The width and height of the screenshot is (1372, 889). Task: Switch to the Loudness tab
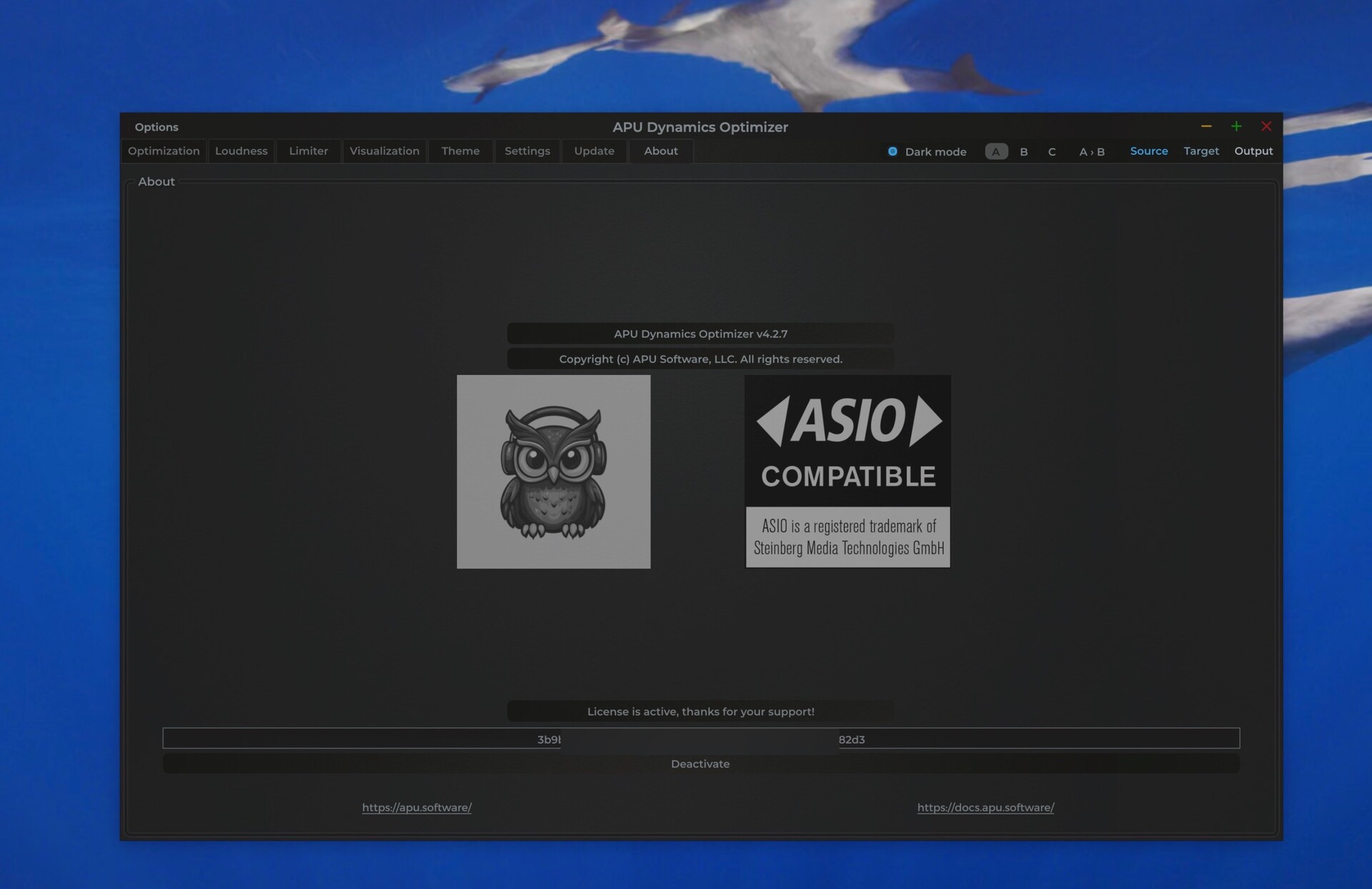point(241,151)
